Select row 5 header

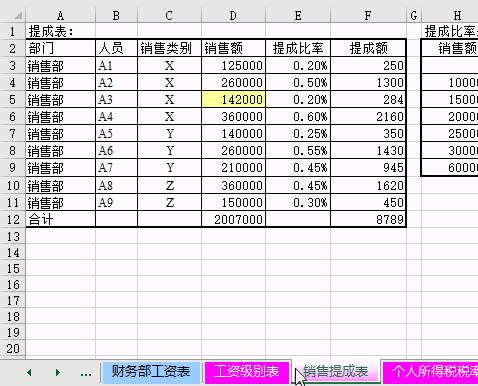click(12, 99)
